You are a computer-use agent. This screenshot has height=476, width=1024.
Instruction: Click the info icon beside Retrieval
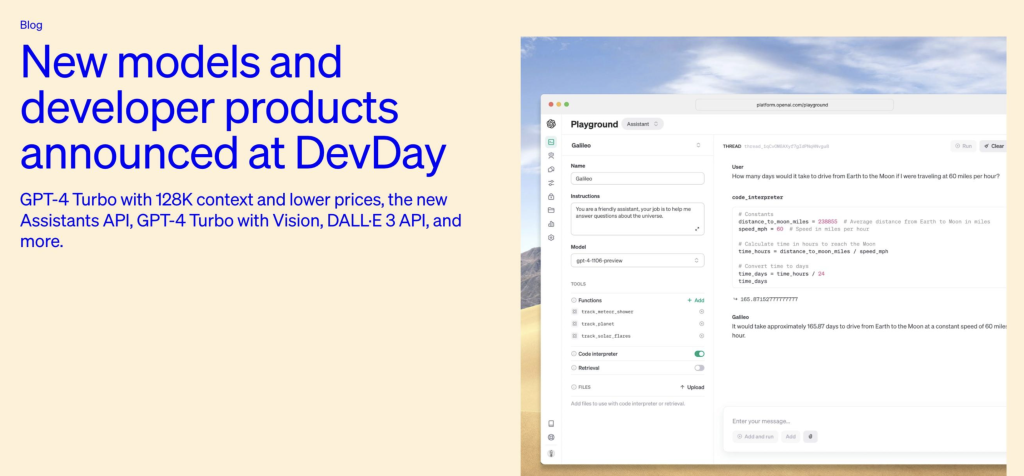click(574, 368)
